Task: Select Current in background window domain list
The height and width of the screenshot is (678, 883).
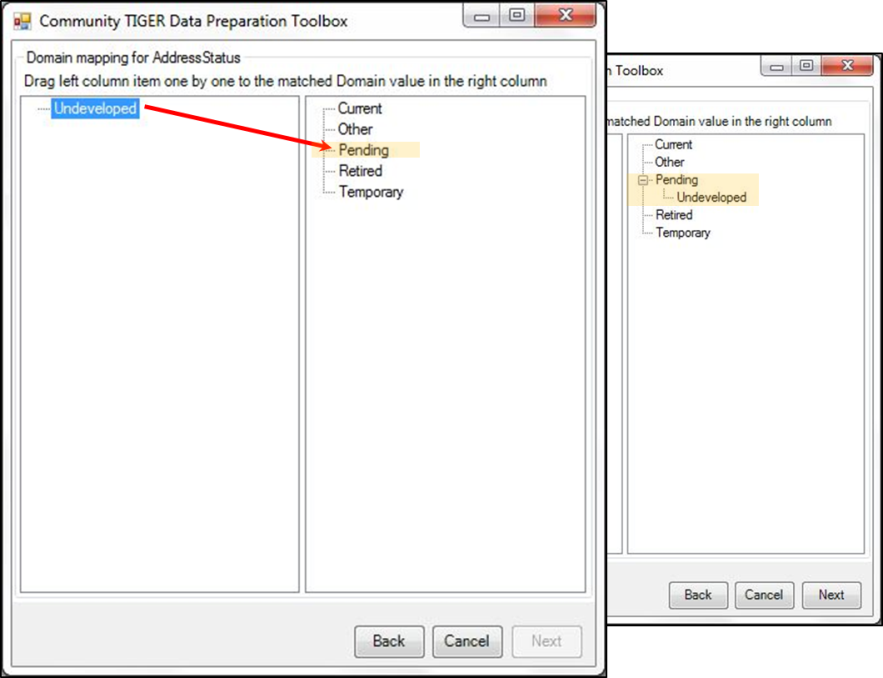Action: (673, 144)
